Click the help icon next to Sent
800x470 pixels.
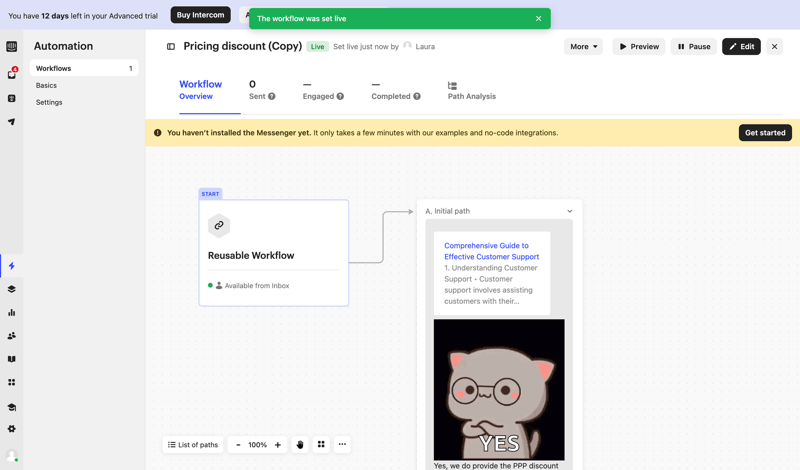pos(272,96)
